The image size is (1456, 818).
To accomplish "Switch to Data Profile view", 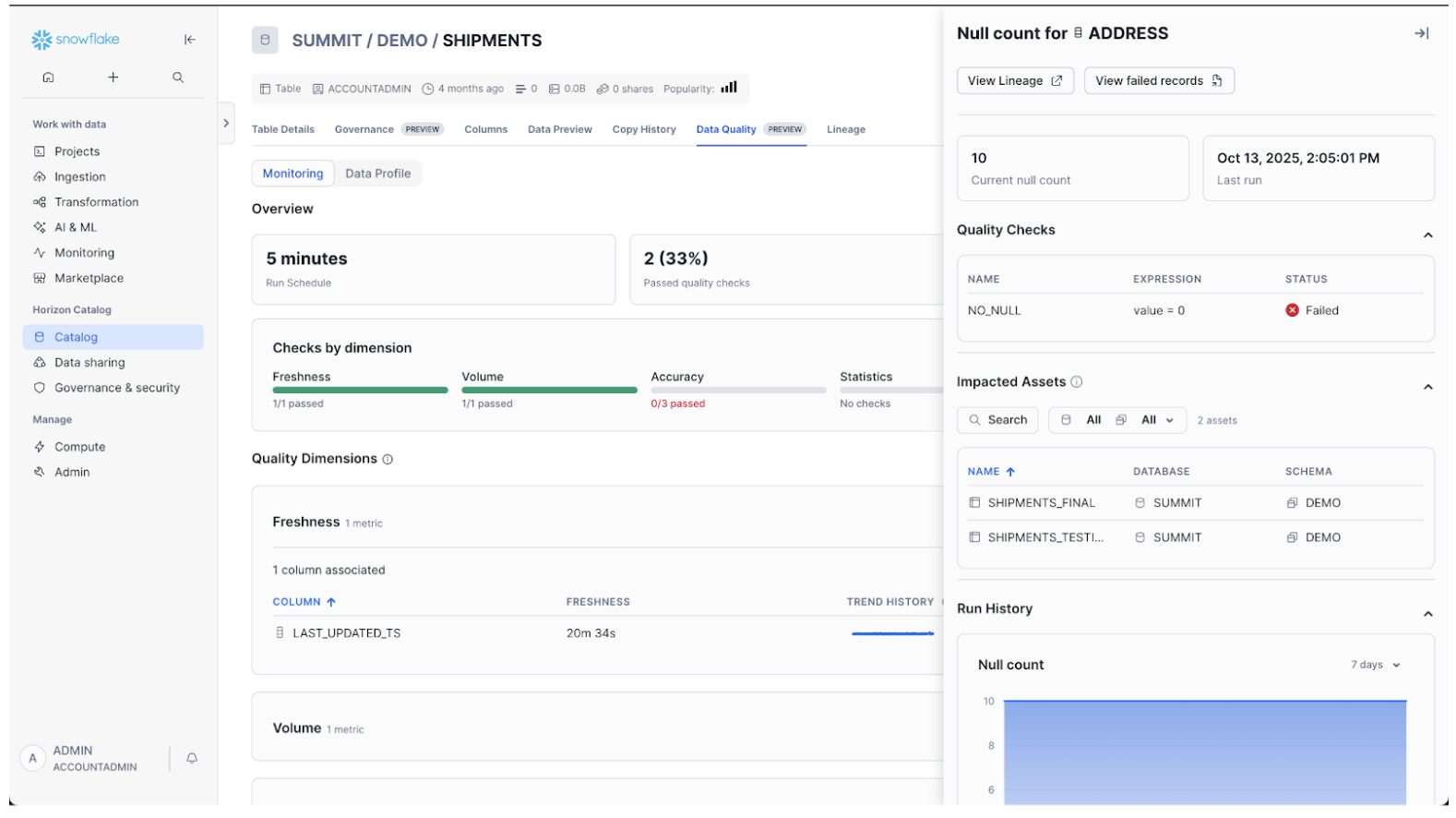I will (377, 174).
